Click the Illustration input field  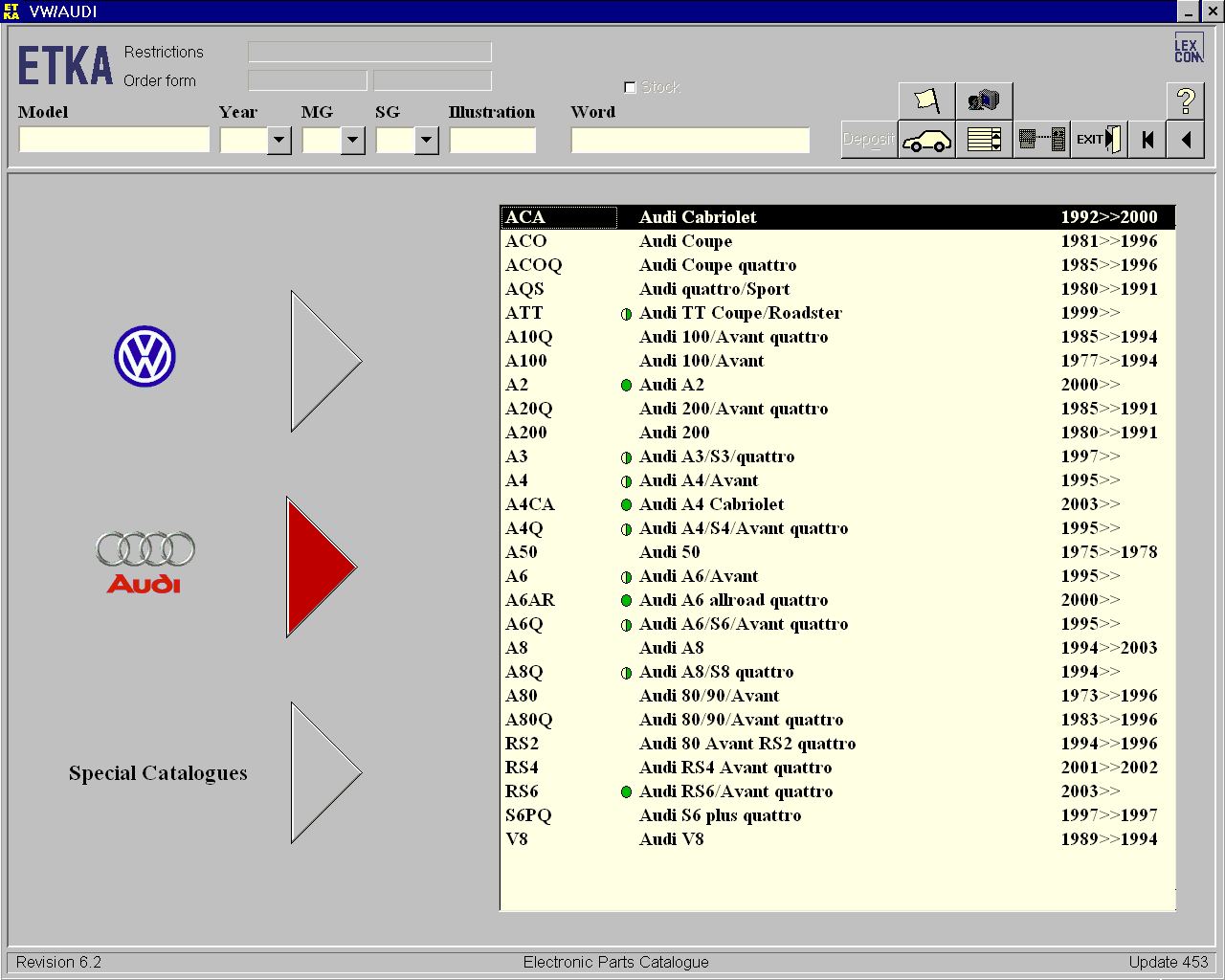(493, 140)
